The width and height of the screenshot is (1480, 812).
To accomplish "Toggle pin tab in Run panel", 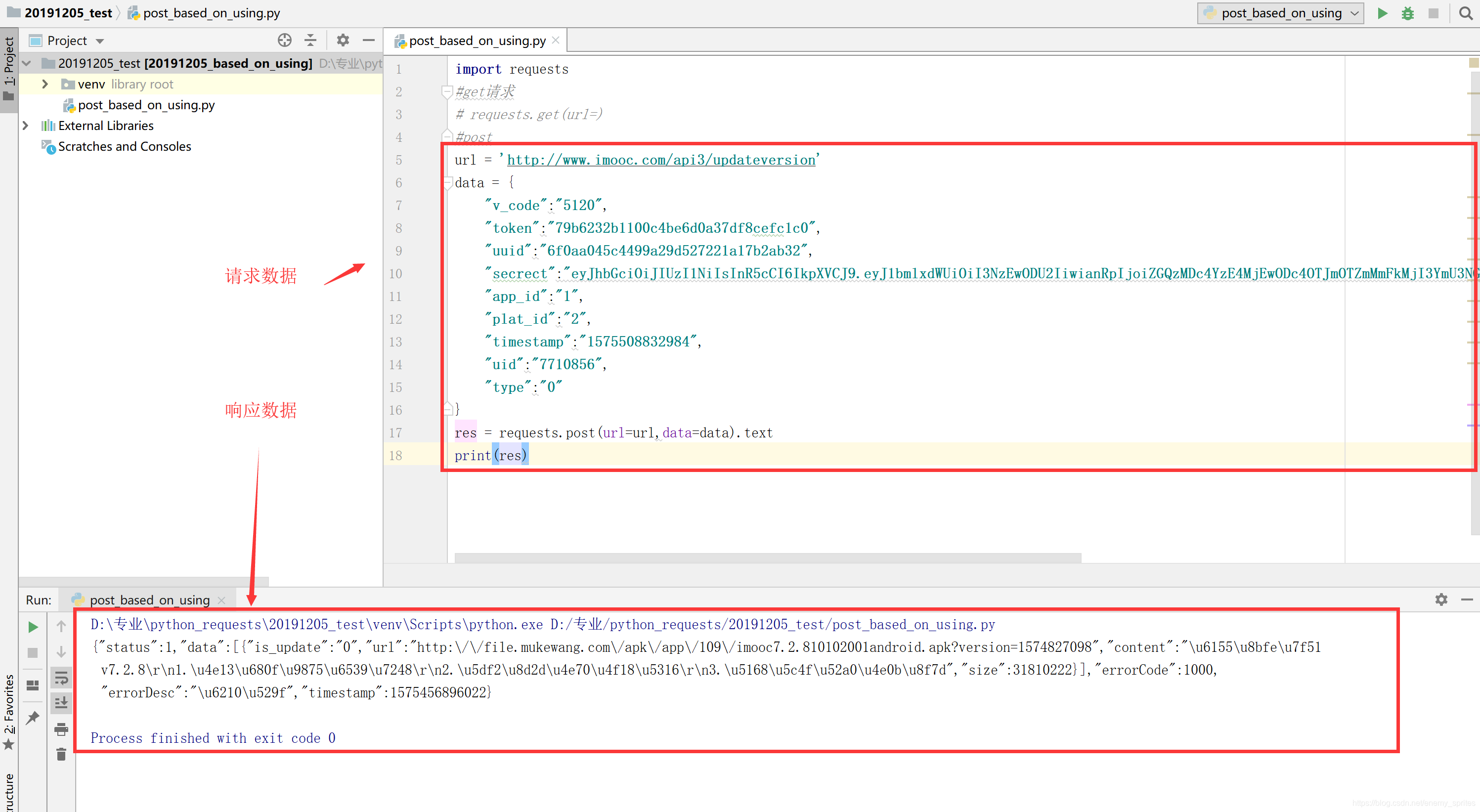I will click(33, 717).
